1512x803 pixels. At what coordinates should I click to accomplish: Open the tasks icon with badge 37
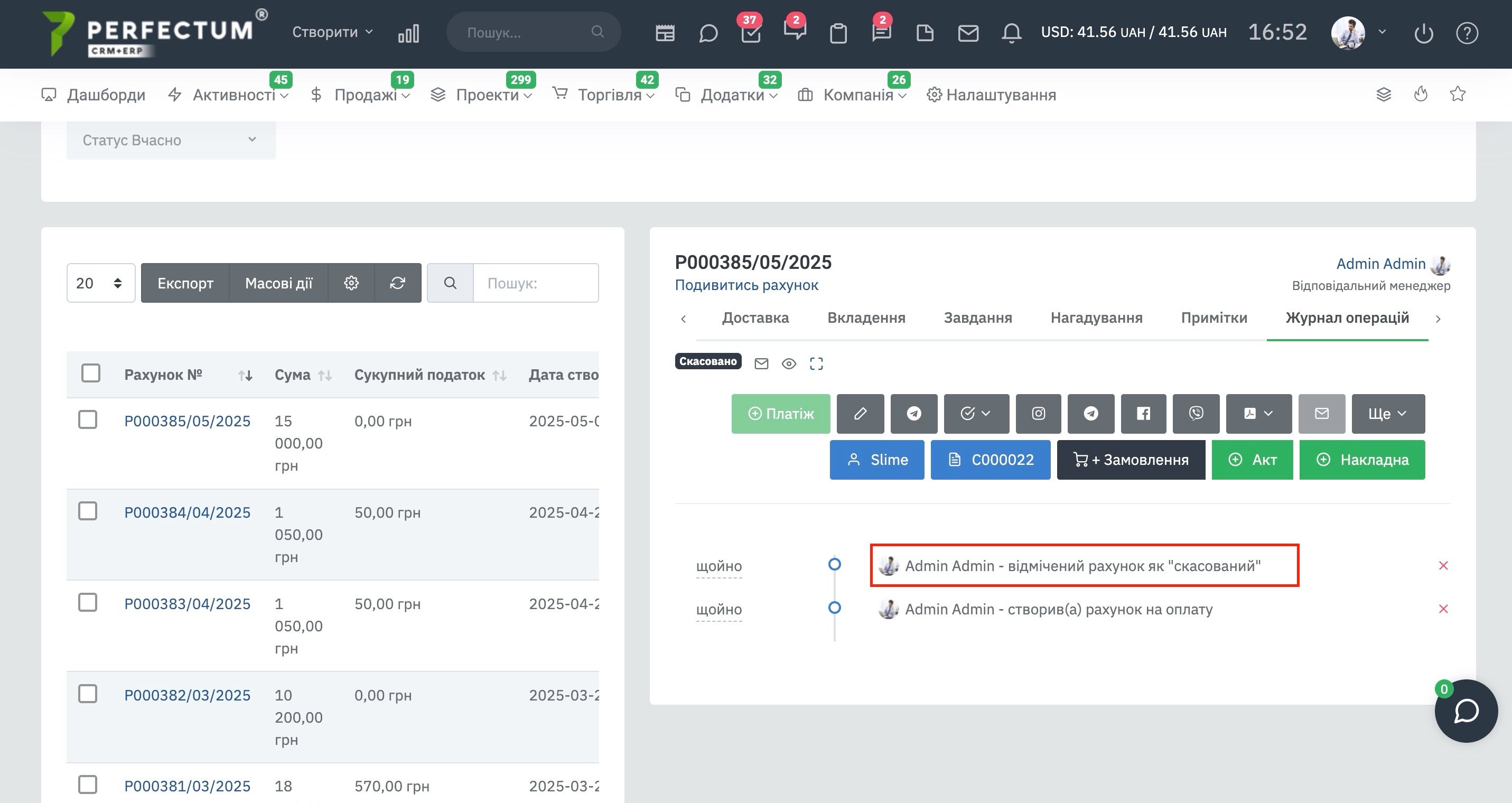751,33
